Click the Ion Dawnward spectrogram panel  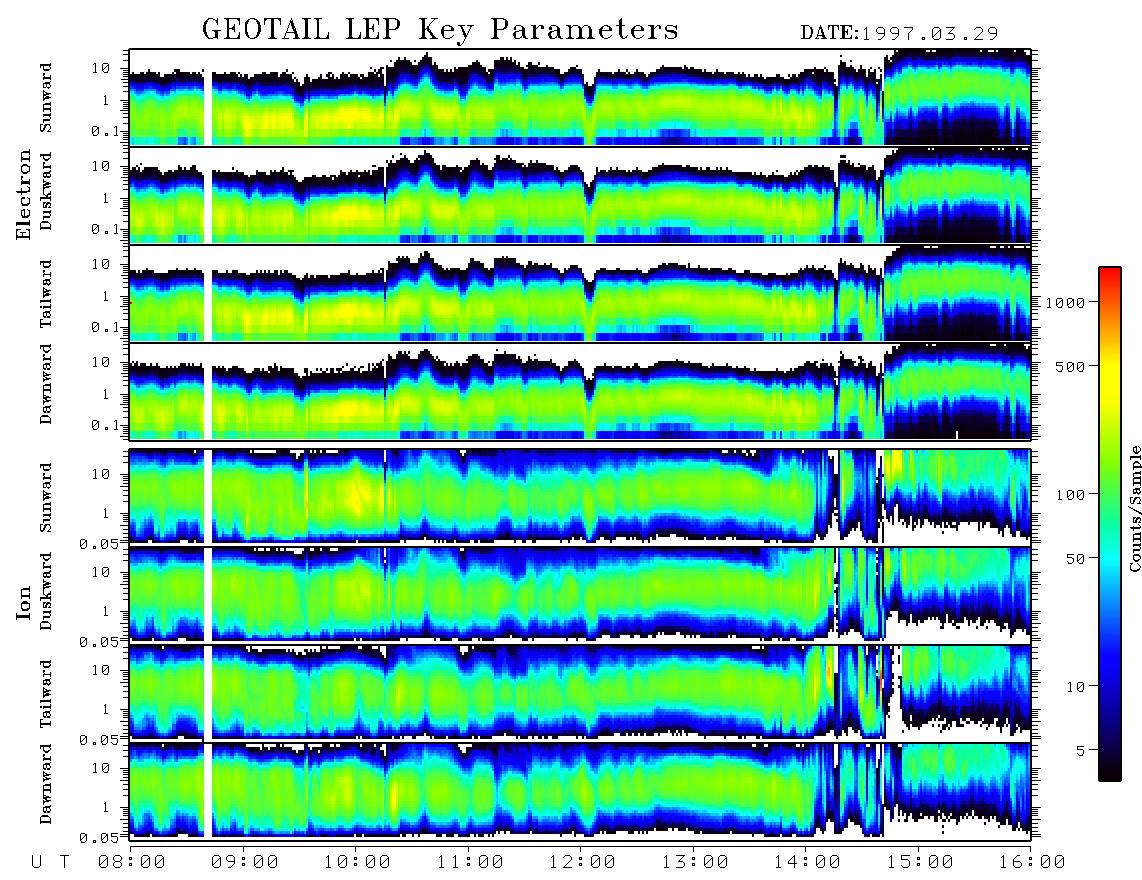point(580,790)
